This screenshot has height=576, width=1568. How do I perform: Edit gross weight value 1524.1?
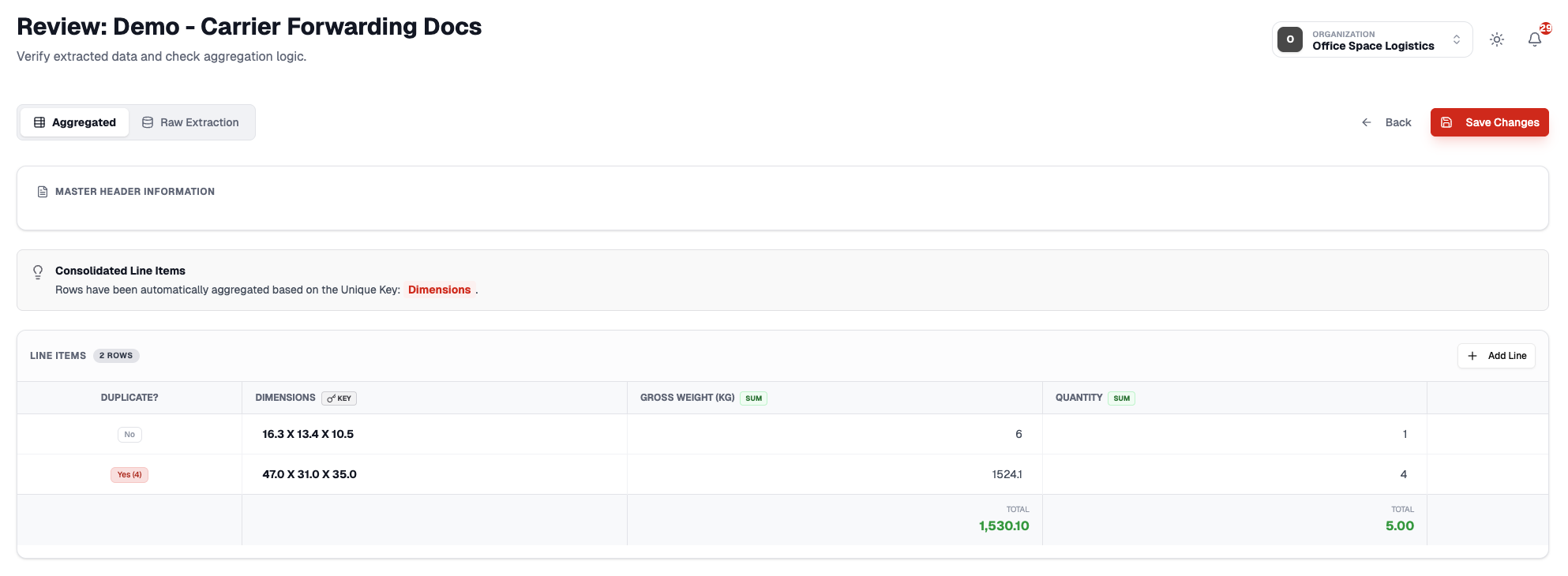click(x=1007, y=475)
